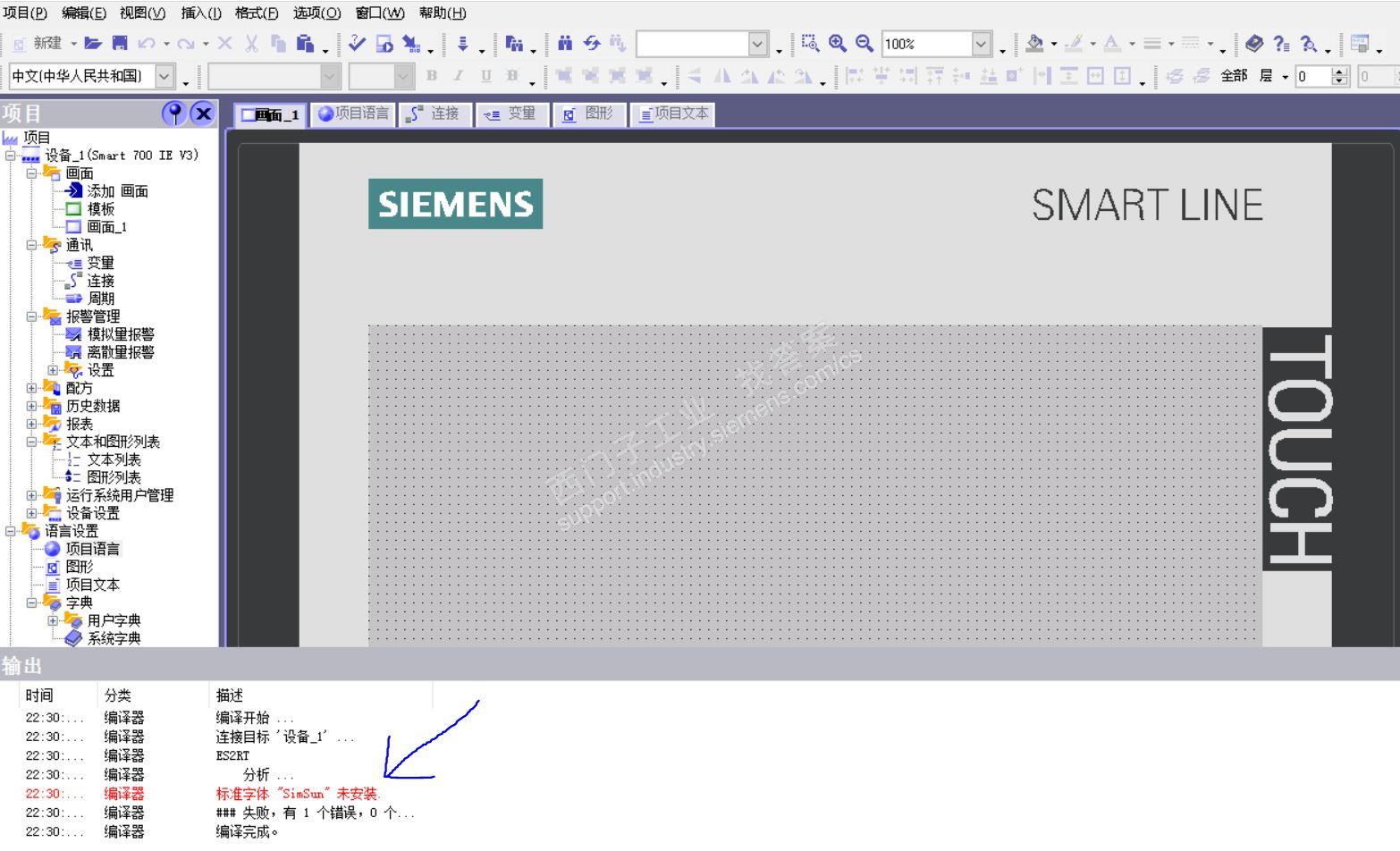Switch to the 变量 tab
The image size is (1400, 851).
[510, 114]
